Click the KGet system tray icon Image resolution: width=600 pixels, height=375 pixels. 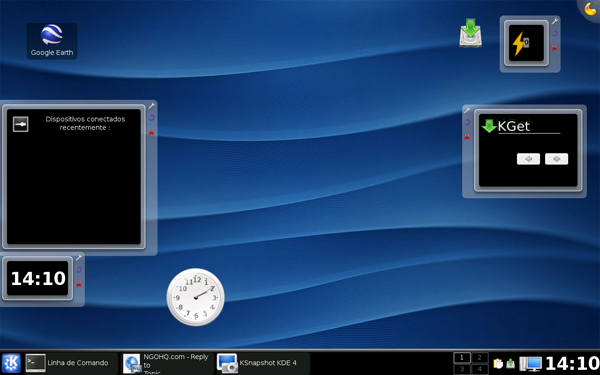510,363
